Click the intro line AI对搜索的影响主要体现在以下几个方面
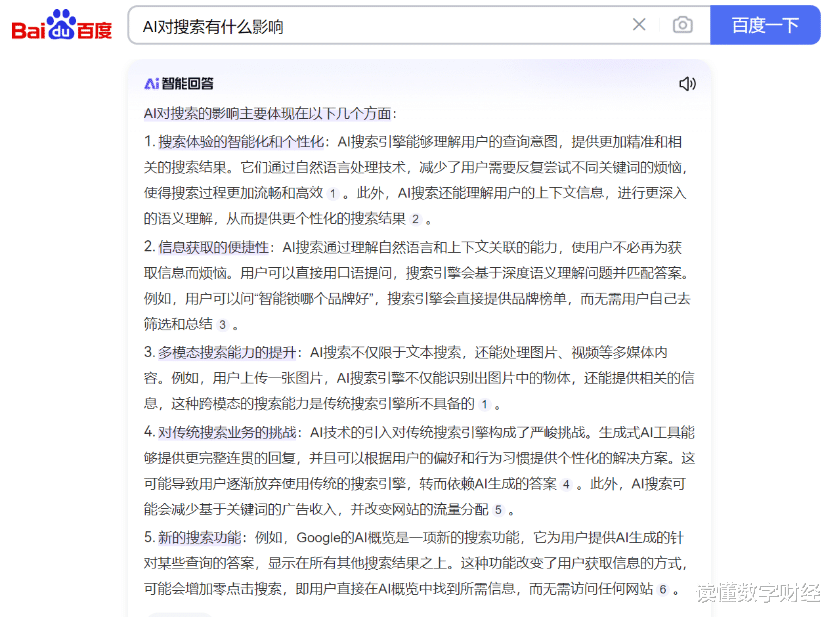This screenshot has height=617, width=831. (268, 113)
